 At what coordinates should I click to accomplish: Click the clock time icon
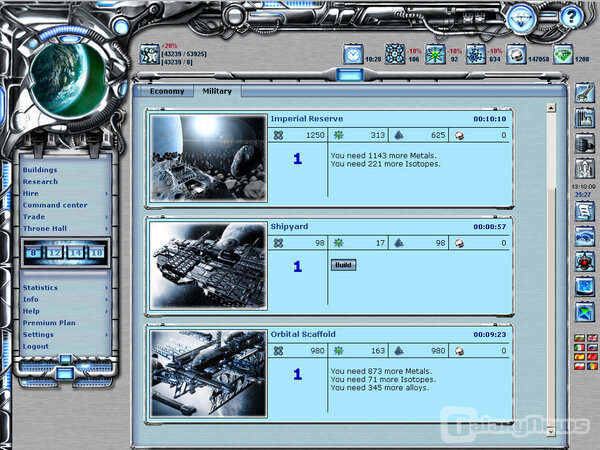353,54
